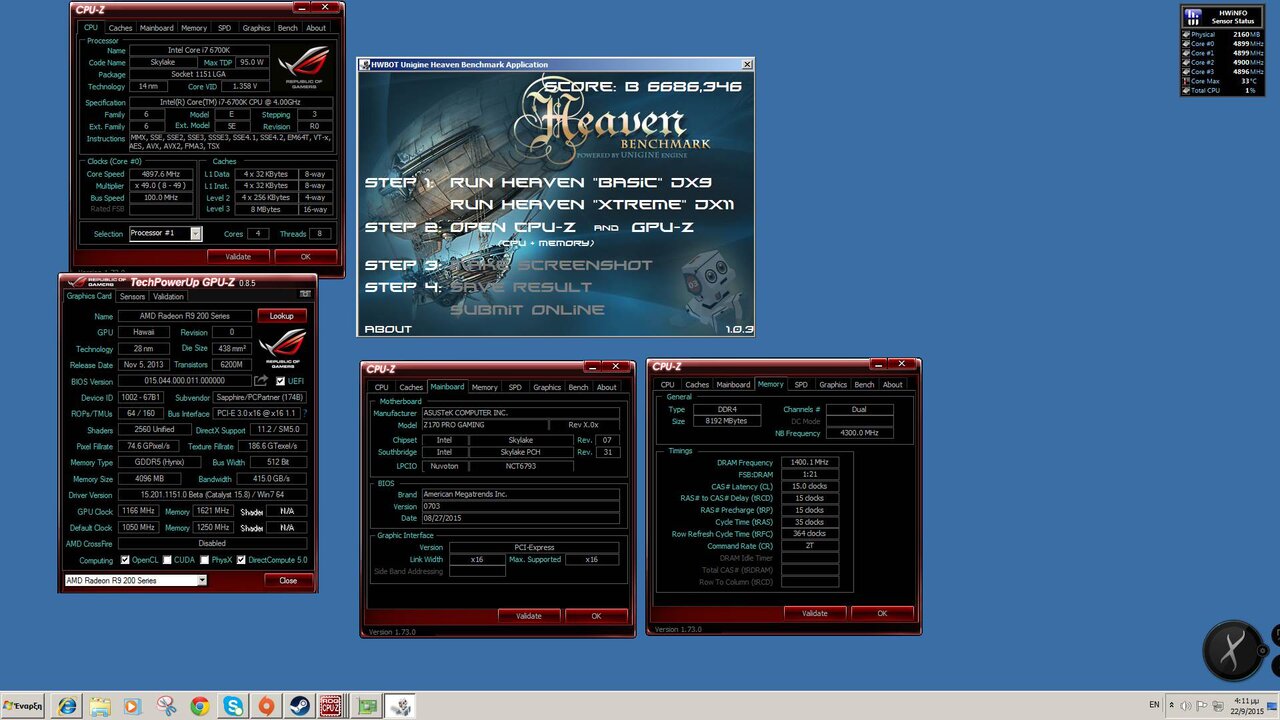Toggle the UEFI checkbox in GPU-Z
1280x720 pixels.
pyautogui.click(x=281, y=381)
